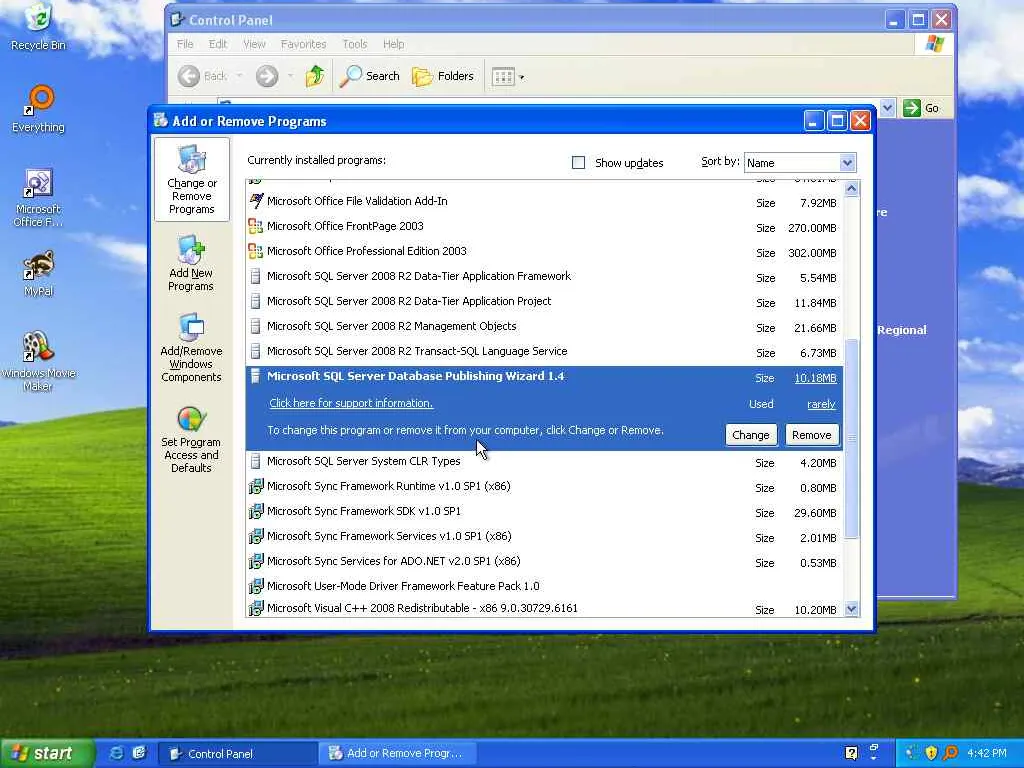
Task: Click the Forward arrow in Control Panel toolbar
Action: (266, 76)
